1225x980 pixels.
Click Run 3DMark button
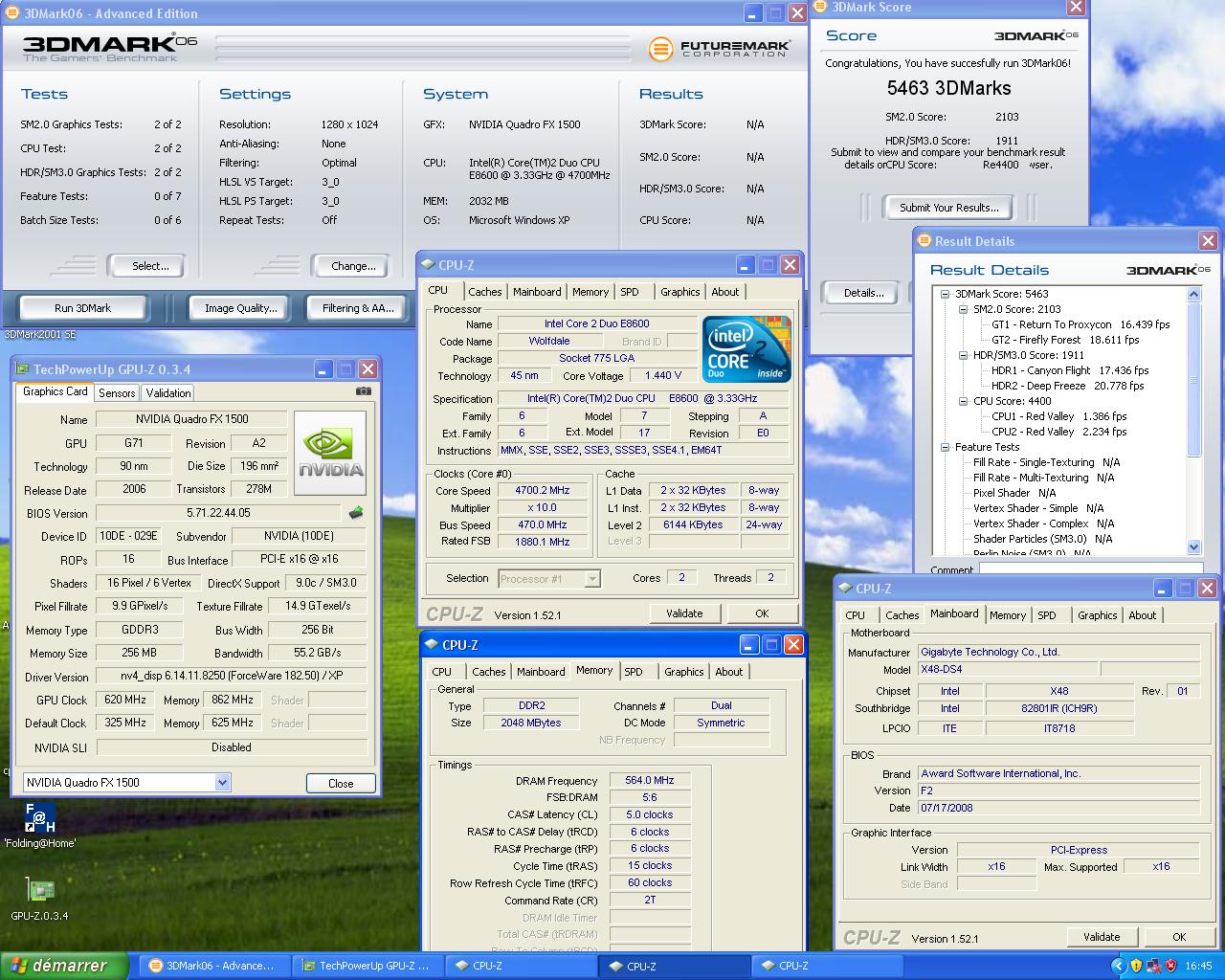pos(82,308)
